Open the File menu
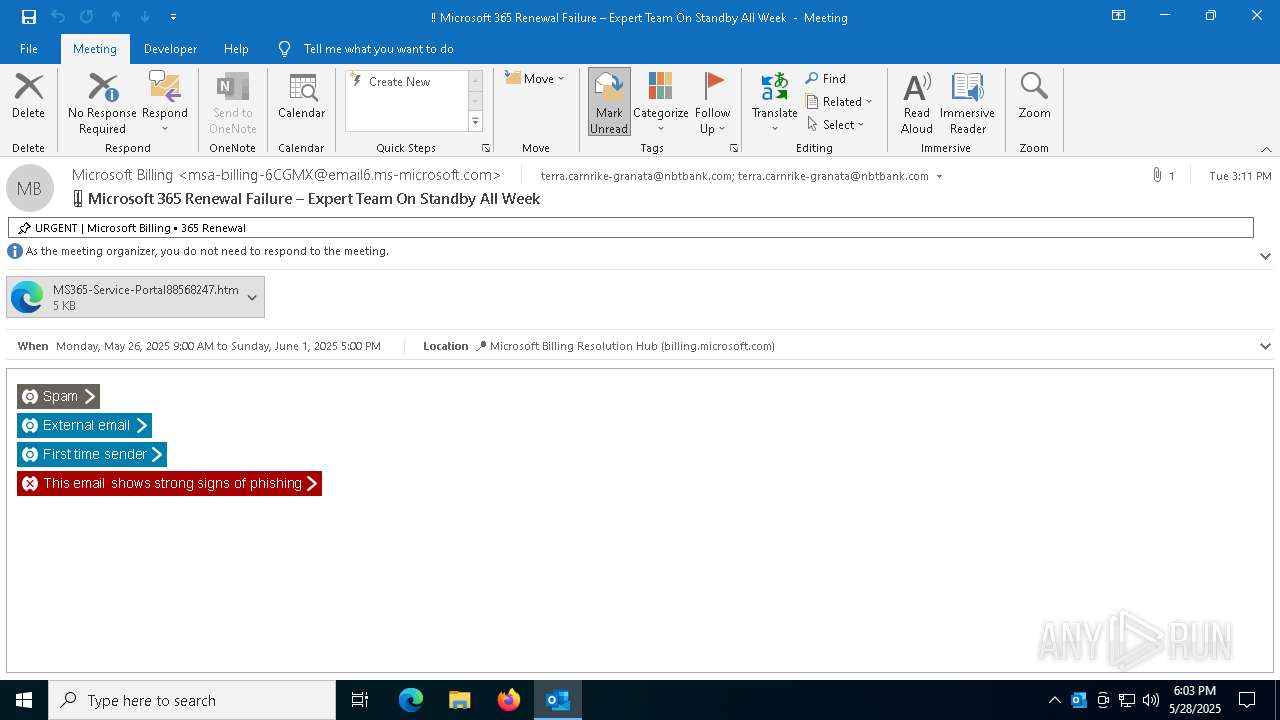 coord(29,48)
